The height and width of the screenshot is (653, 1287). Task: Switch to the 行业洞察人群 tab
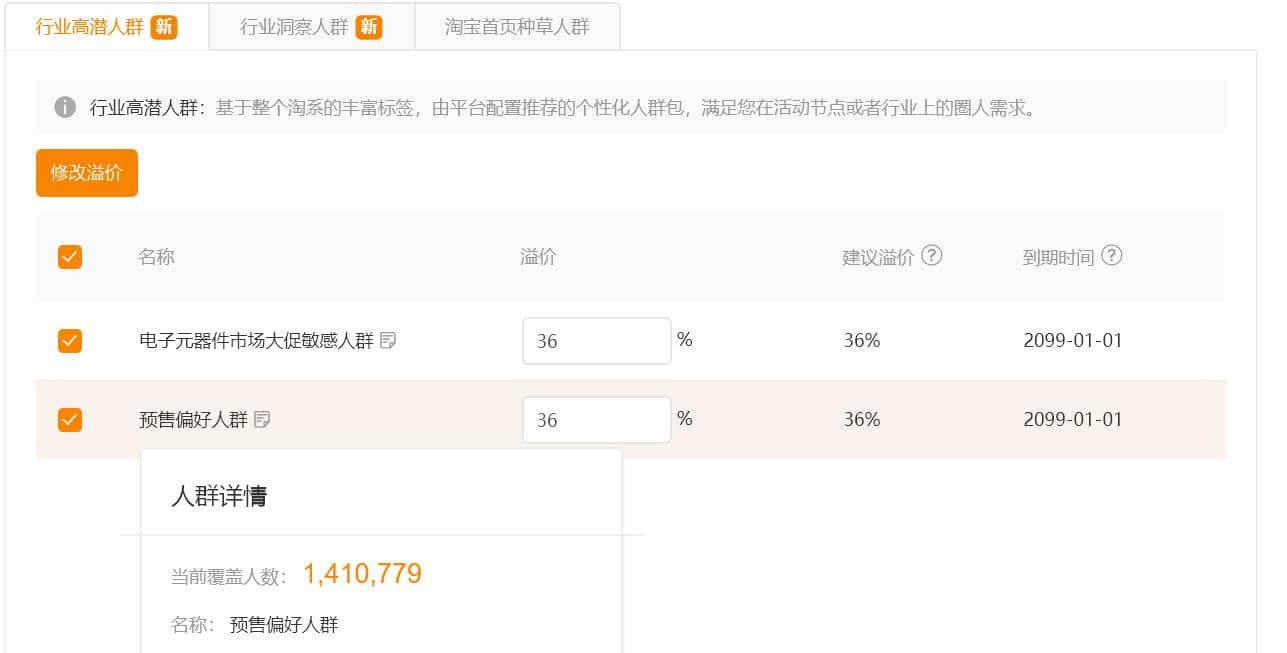294,27
